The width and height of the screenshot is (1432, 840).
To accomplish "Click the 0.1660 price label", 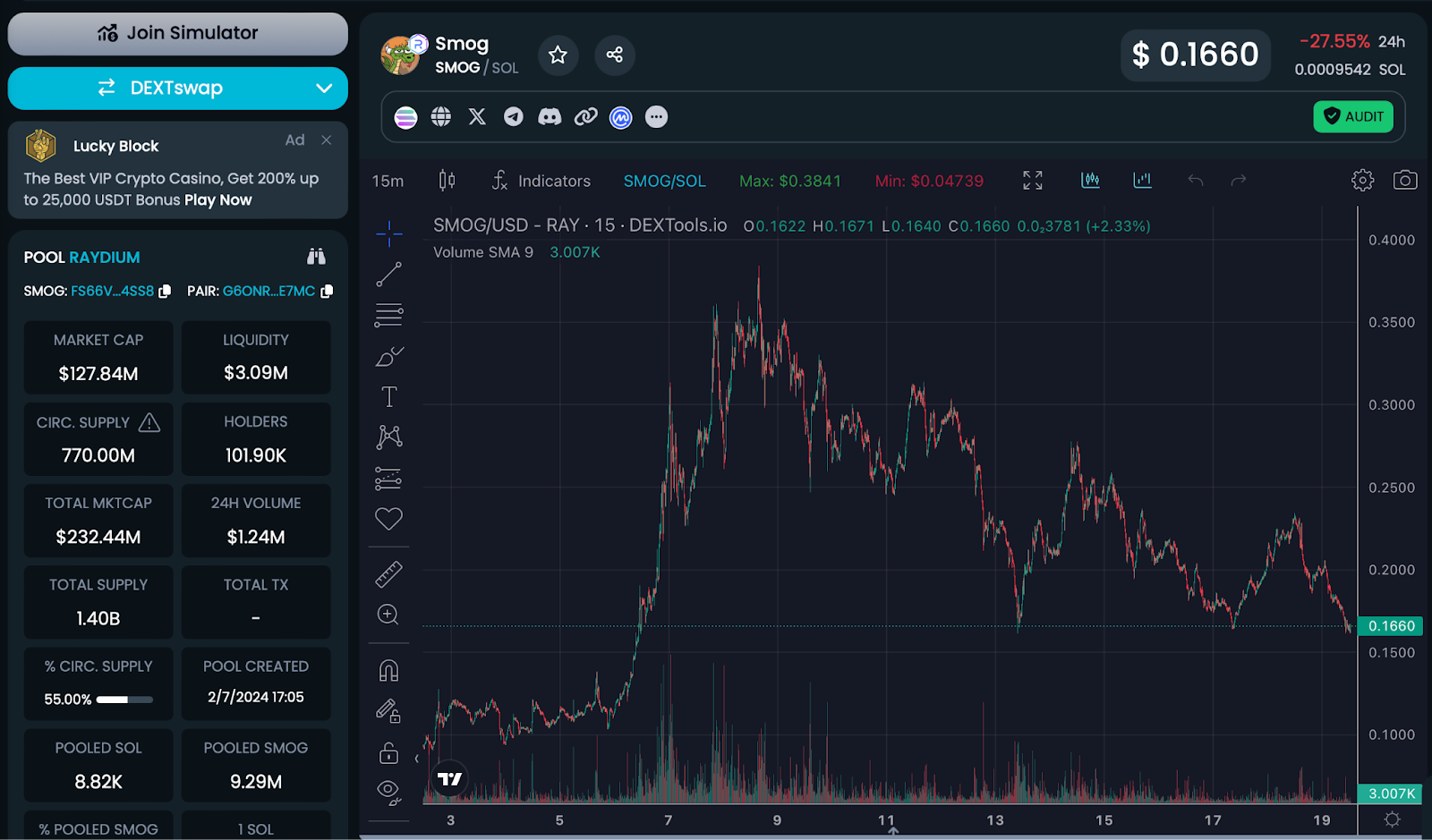I will [1392, 626].
